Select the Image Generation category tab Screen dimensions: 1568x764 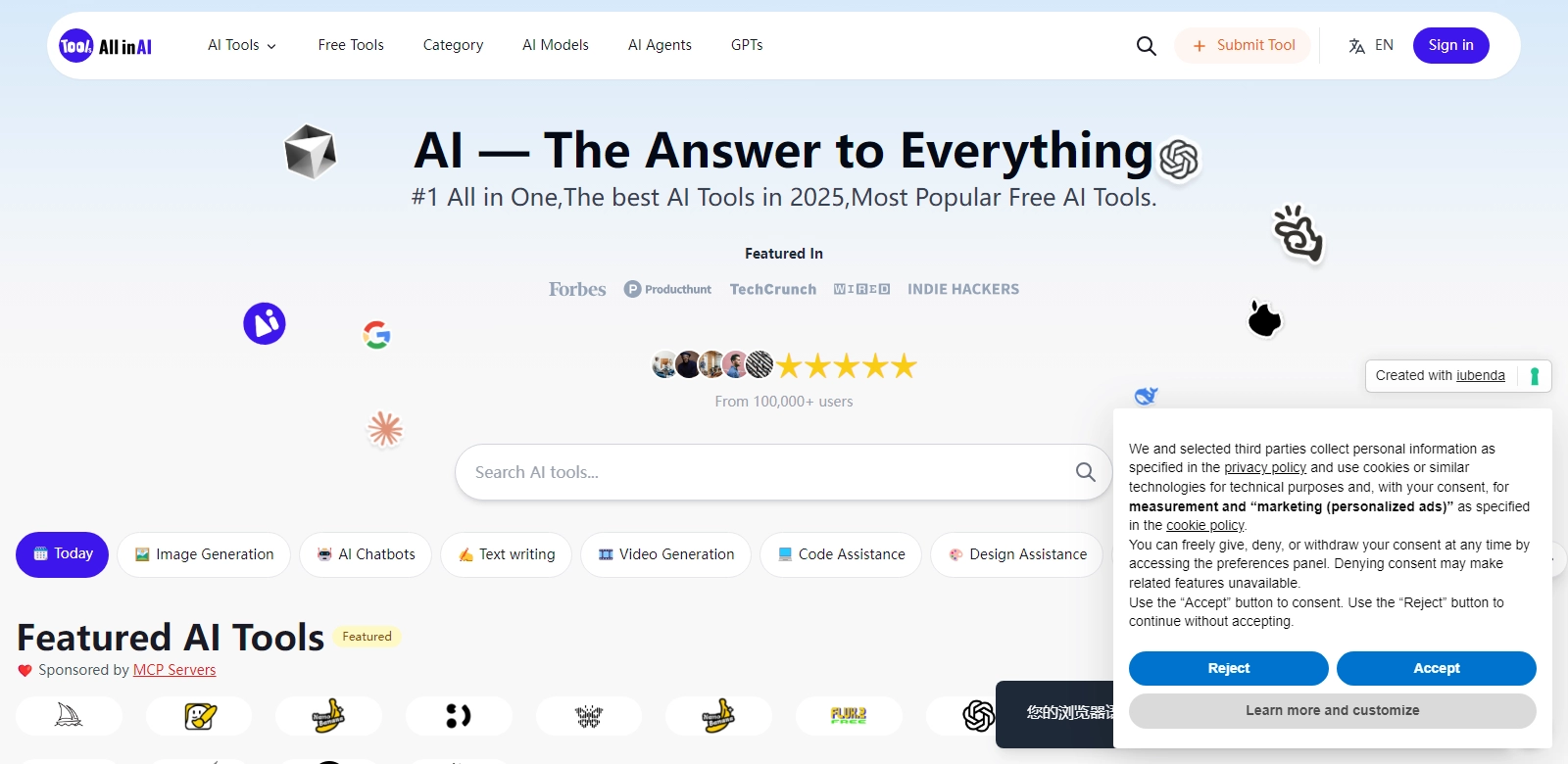[x=204, y=554]
